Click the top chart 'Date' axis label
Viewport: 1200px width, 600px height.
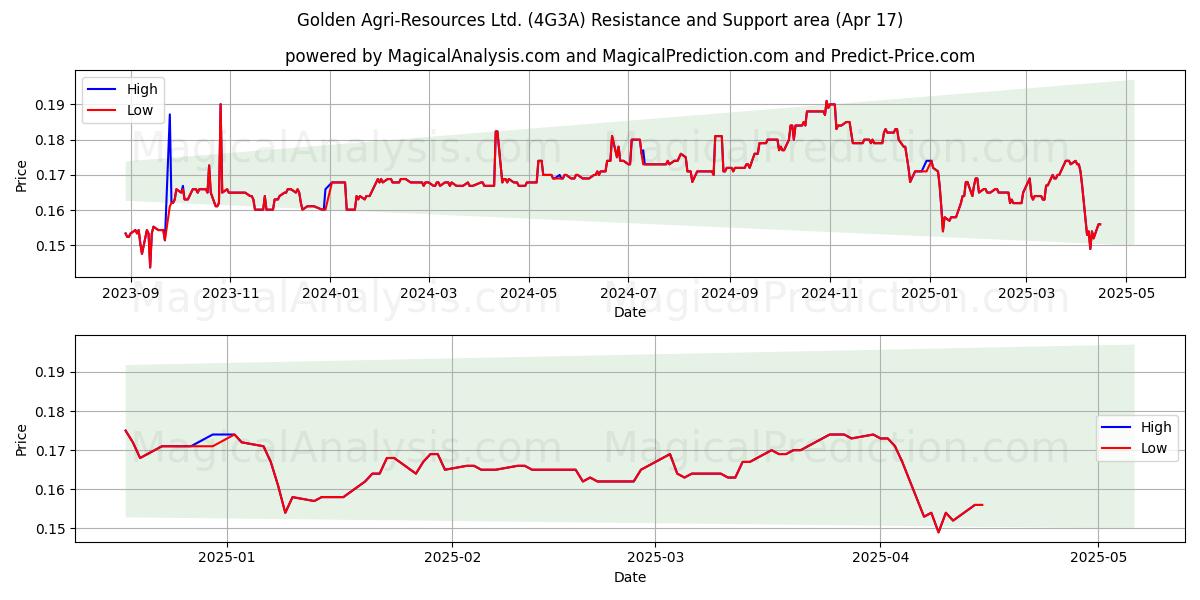[x=630, y=312]
